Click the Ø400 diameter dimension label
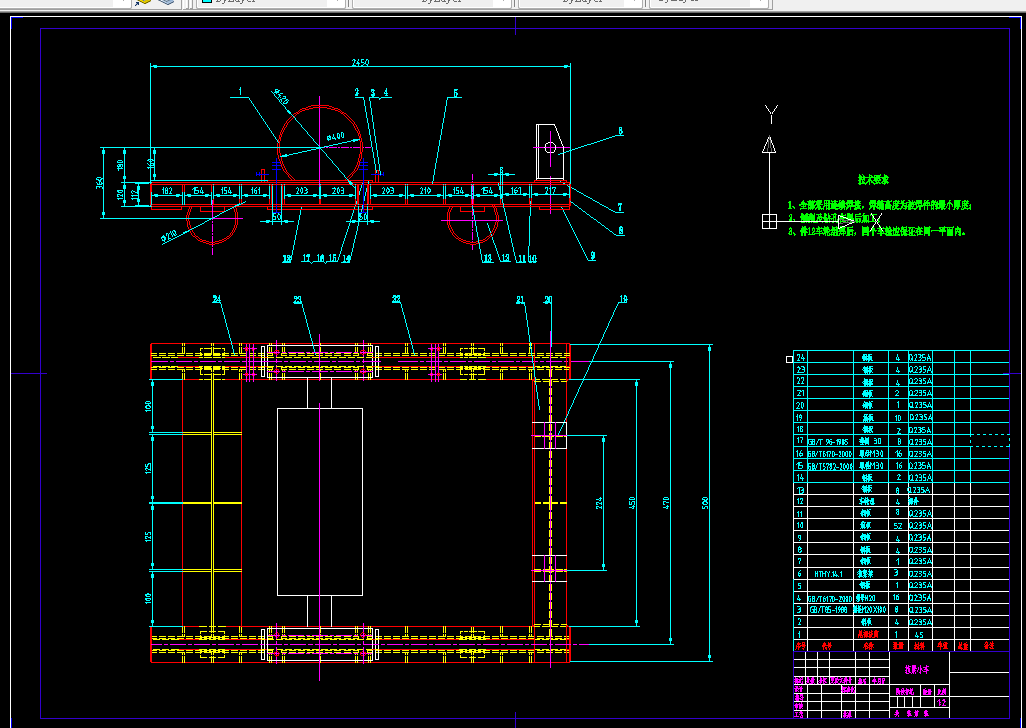 point(335,137)
